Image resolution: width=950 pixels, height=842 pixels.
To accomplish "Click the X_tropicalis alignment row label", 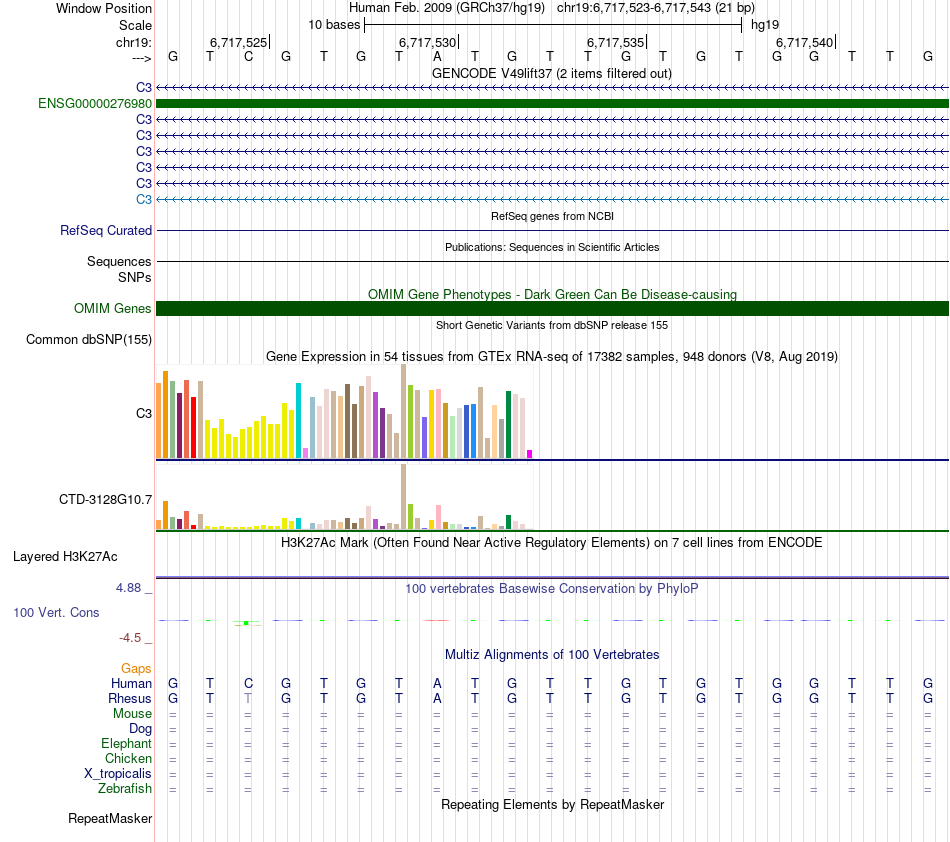I will 118,774.
